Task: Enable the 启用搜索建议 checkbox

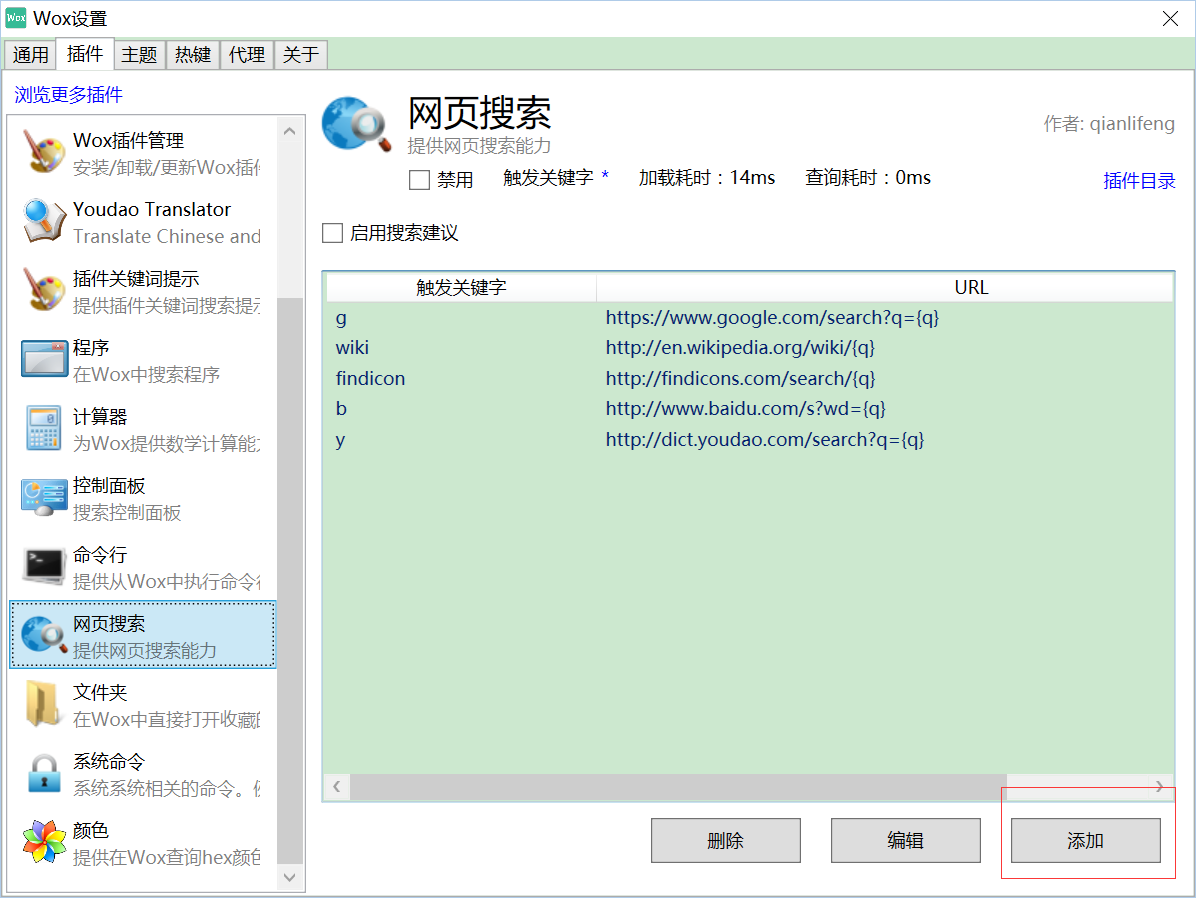Action: point(333,233)
